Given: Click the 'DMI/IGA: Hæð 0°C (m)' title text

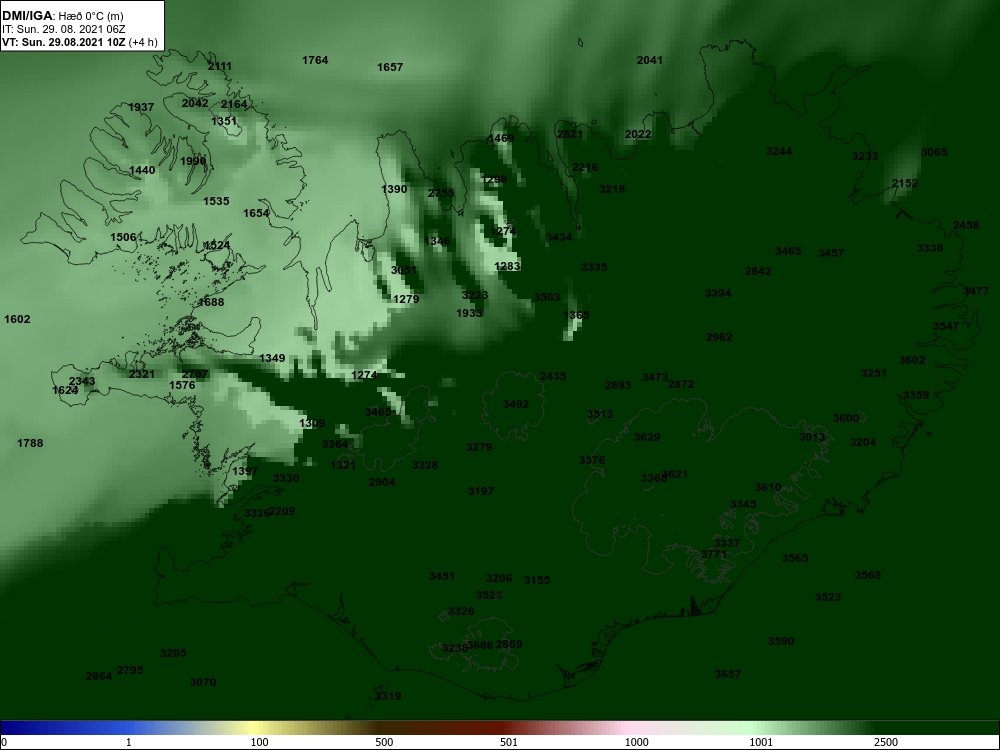Looking at the screenshot, I should coord(63,16).
